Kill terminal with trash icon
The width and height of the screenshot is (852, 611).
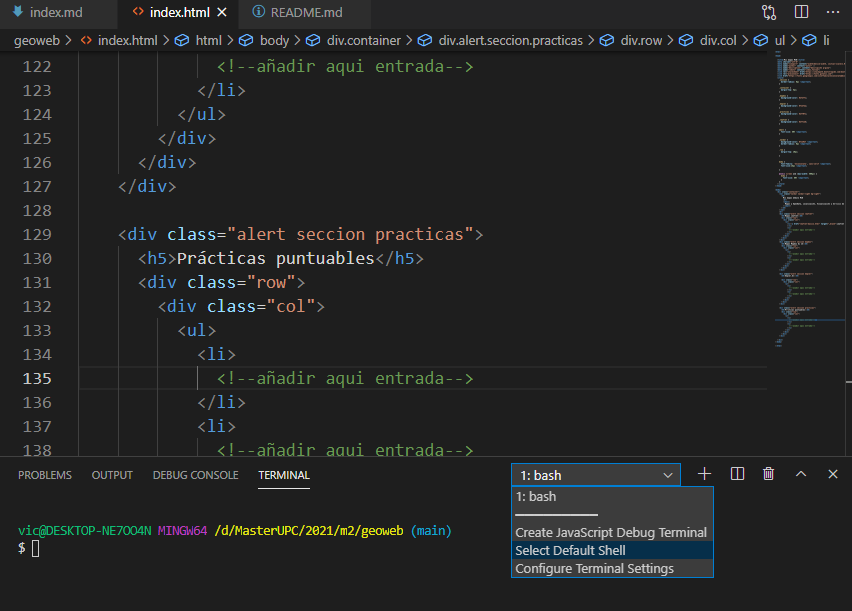pyautogui.click(x=768, y=474)
